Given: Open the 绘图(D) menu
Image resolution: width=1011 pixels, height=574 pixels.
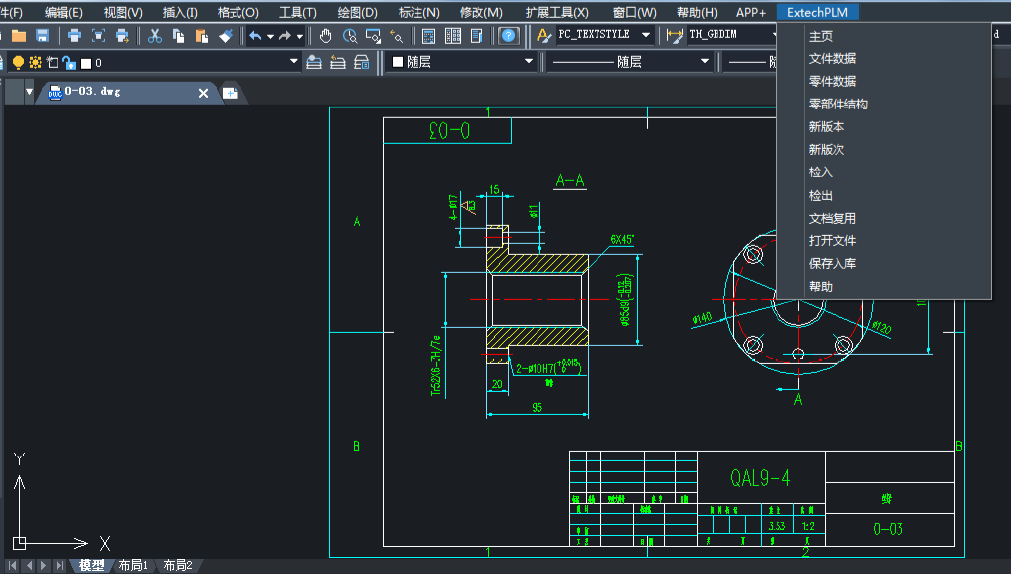Looking at the screenshot, I should [x=357, y=12].
